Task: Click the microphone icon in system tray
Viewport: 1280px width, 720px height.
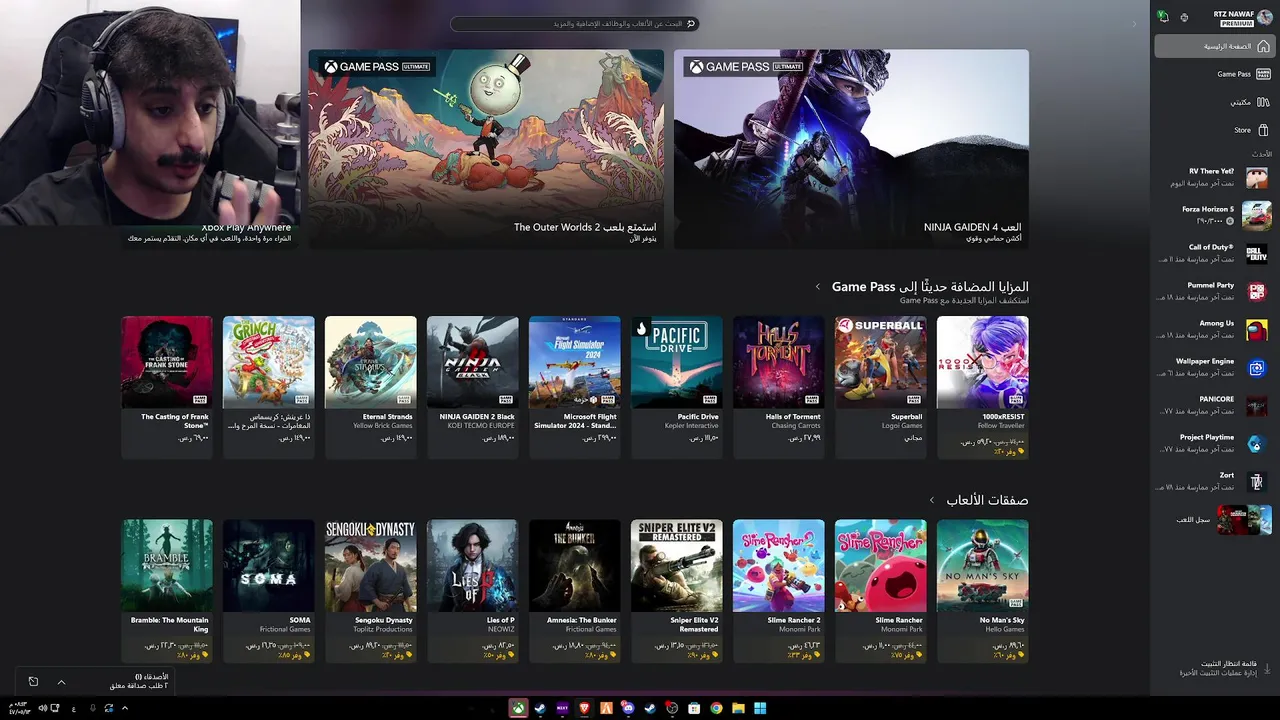Action: point(92,708)
